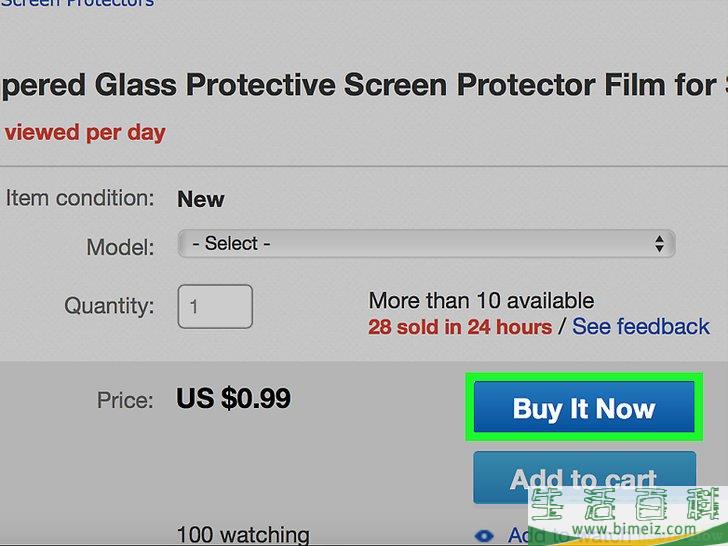
Task: Click the US $0.99 price value
Action: [234, 398]
